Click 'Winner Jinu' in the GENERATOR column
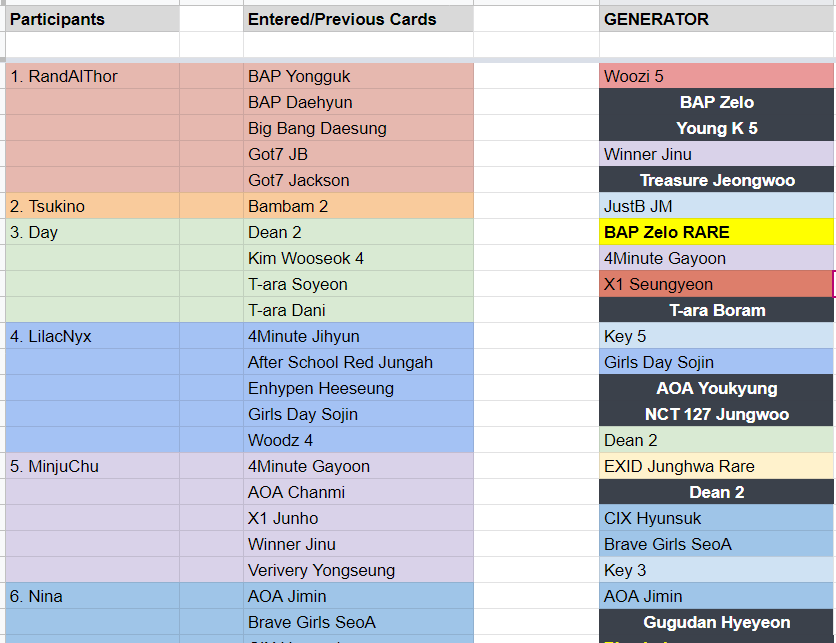 717,154
